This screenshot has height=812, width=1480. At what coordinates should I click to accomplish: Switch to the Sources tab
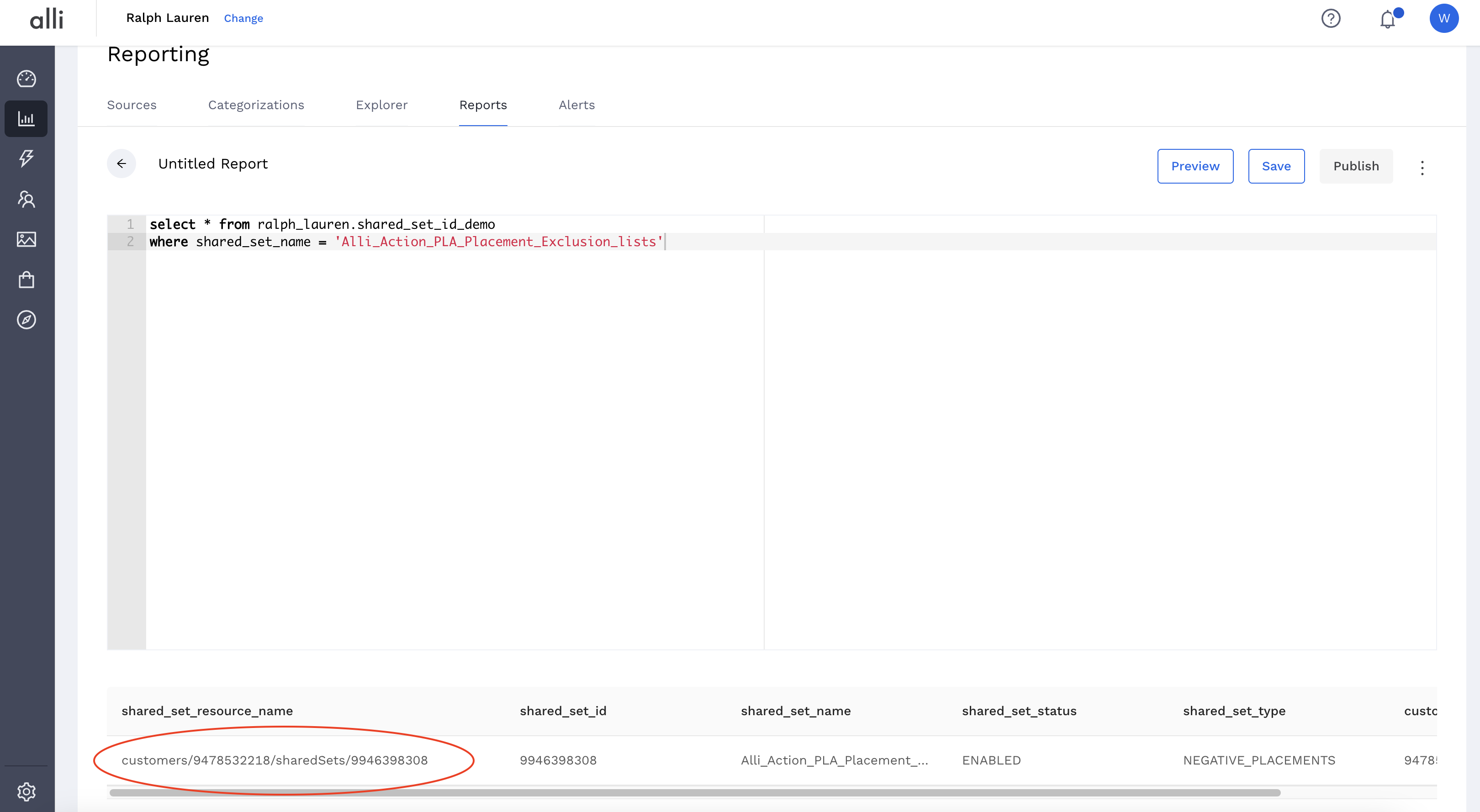click(132, 105)
